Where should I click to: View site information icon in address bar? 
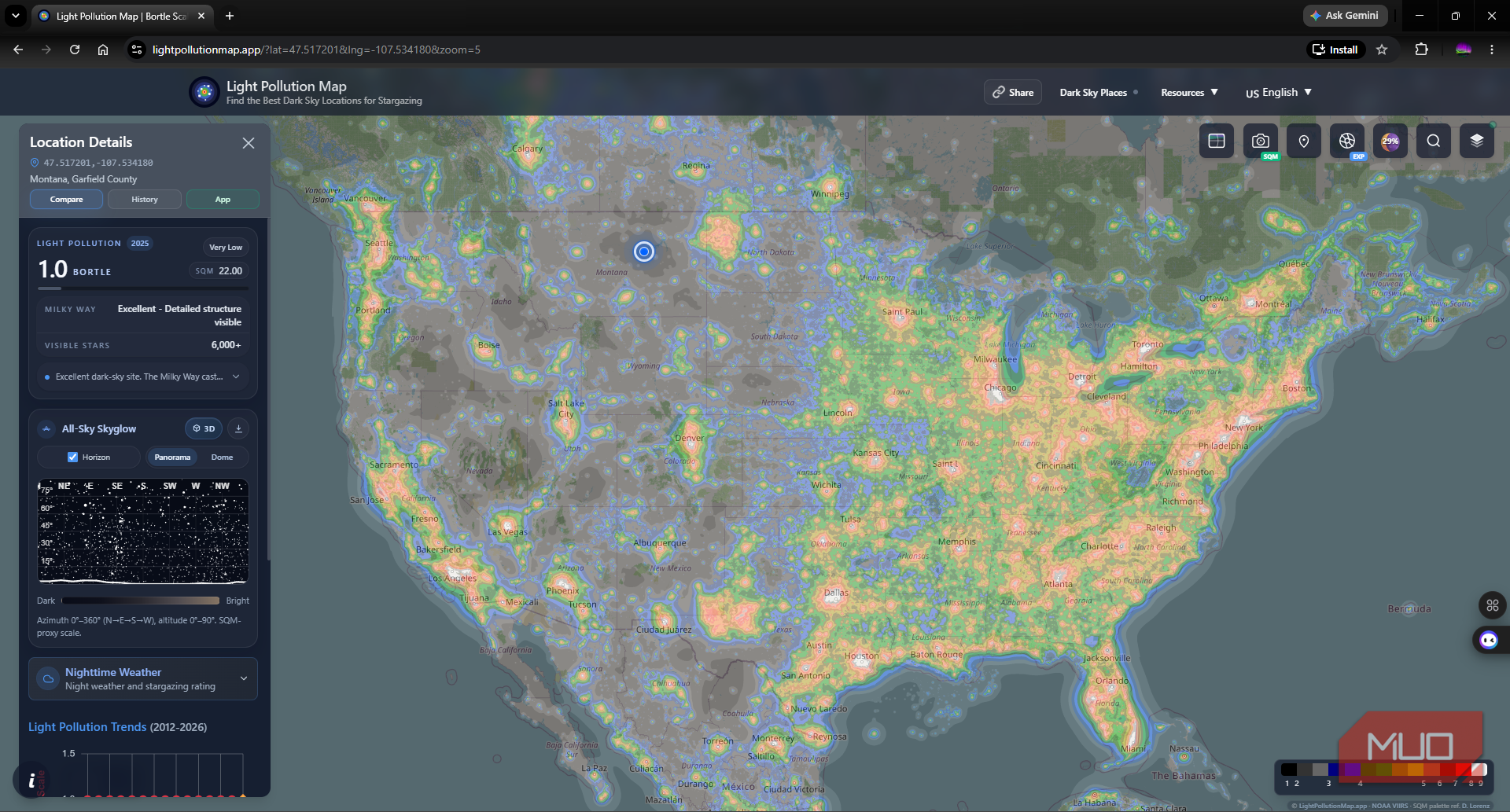(x=137, y=50)
